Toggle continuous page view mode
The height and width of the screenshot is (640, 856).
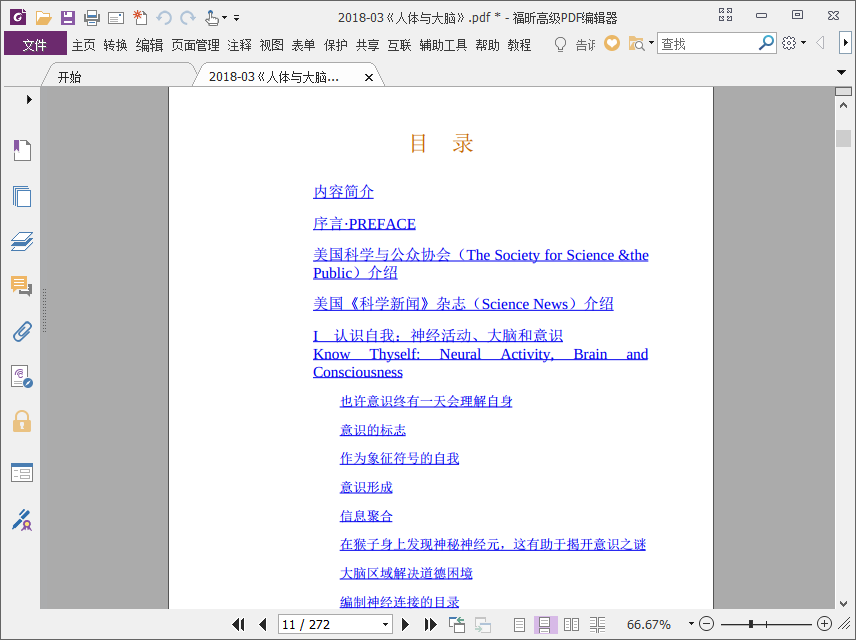coord(545,624)
